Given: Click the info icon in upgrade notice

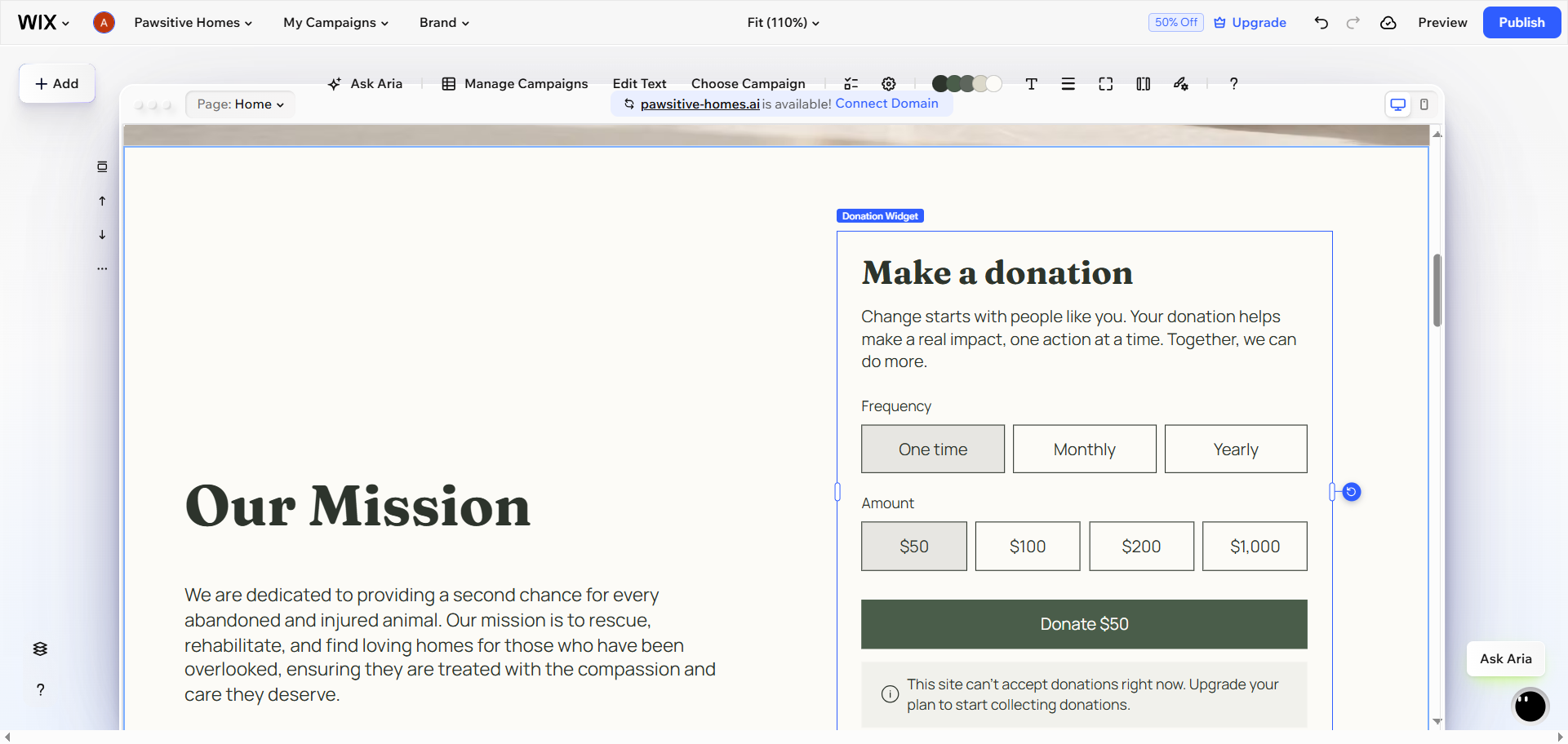Looking at the screenshot, I should [x=890, y=694].
